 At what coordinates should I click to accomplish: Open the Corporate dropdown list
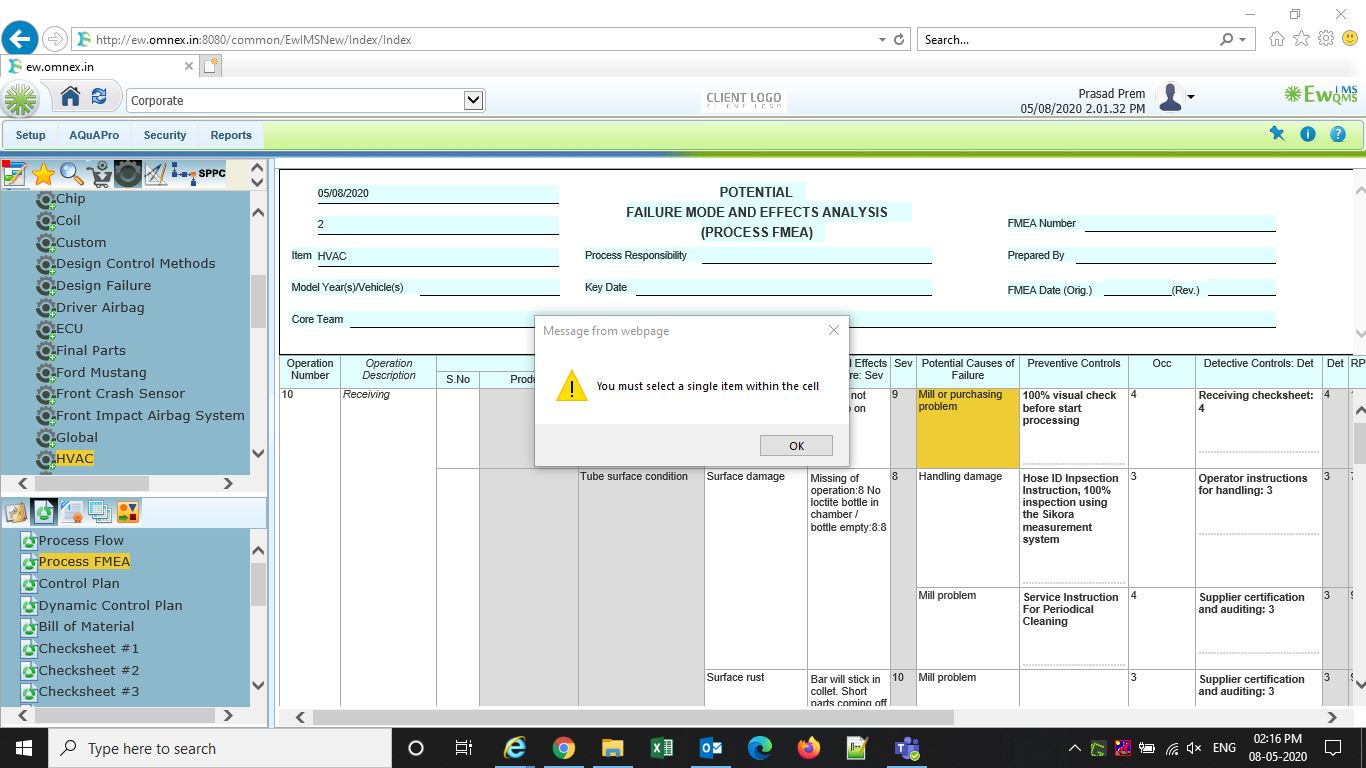[x=474, y=100]
